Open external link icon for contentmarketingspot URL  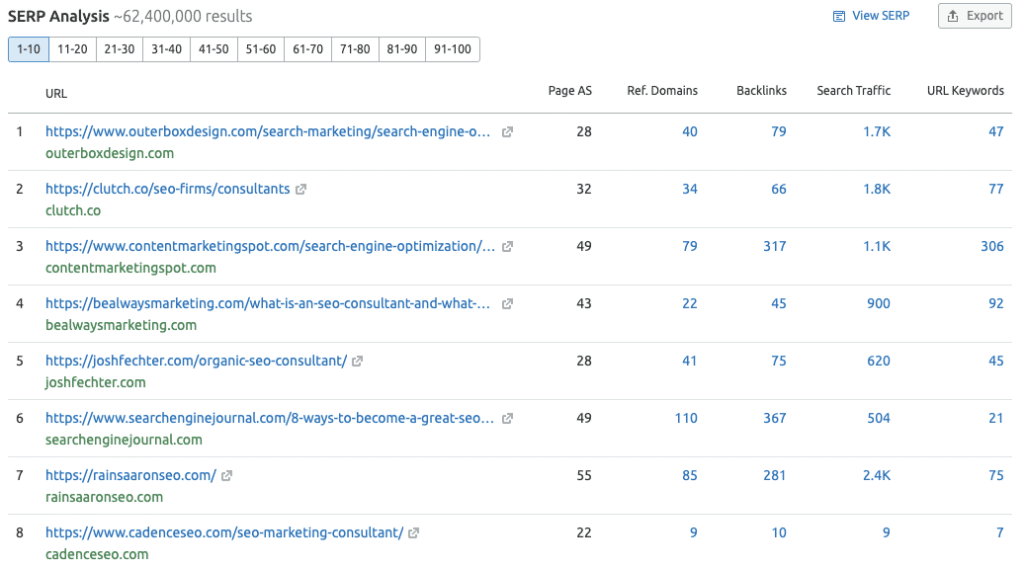pos(507,247)
